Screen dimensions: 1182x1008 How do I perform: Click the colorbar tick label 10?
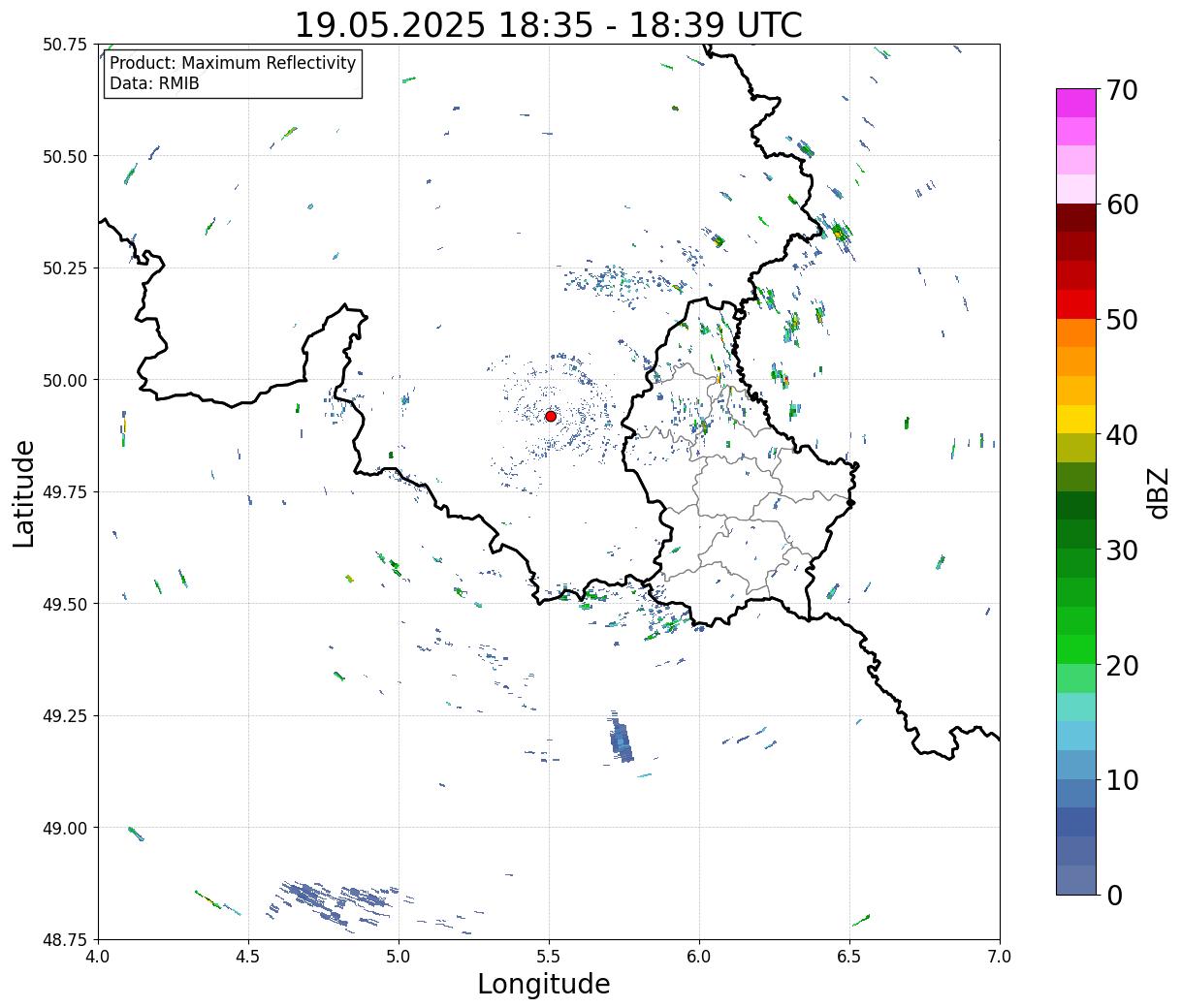point(1122,779)
